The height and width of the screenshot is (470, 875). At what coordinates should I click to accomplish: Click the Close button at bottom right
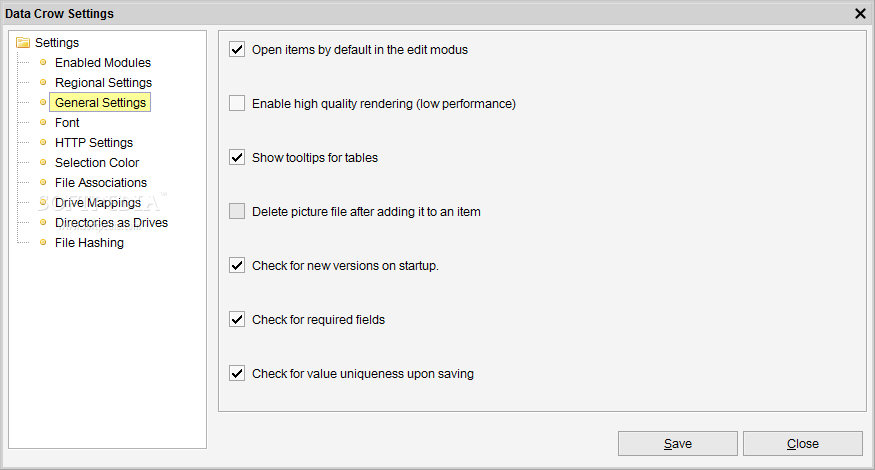pyautogui.click(x=802, y=444)
